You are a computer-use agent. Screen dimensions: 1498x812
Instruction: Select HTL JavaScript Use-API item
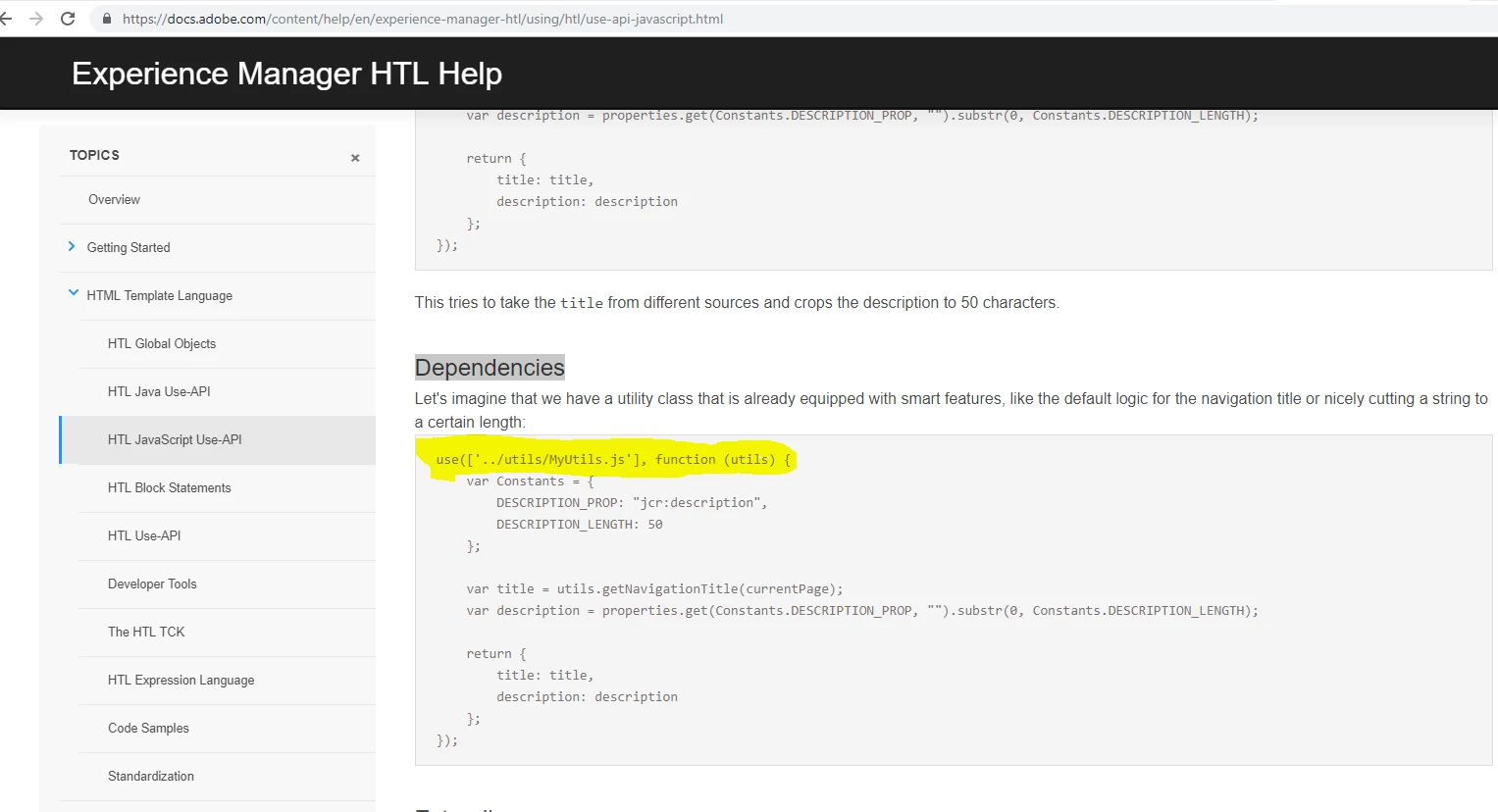pos(175,440)
